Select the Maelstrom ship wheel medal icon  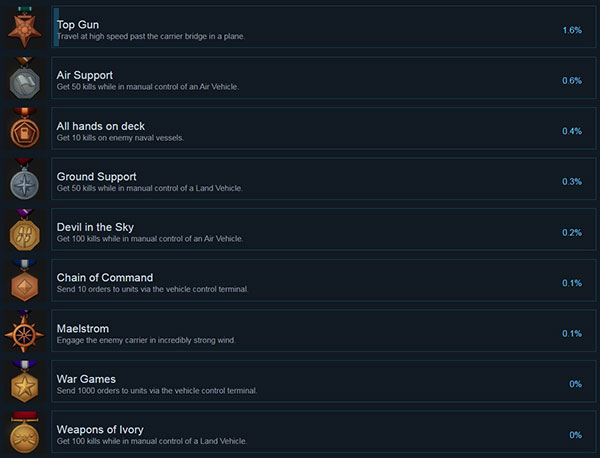point(24,331)
